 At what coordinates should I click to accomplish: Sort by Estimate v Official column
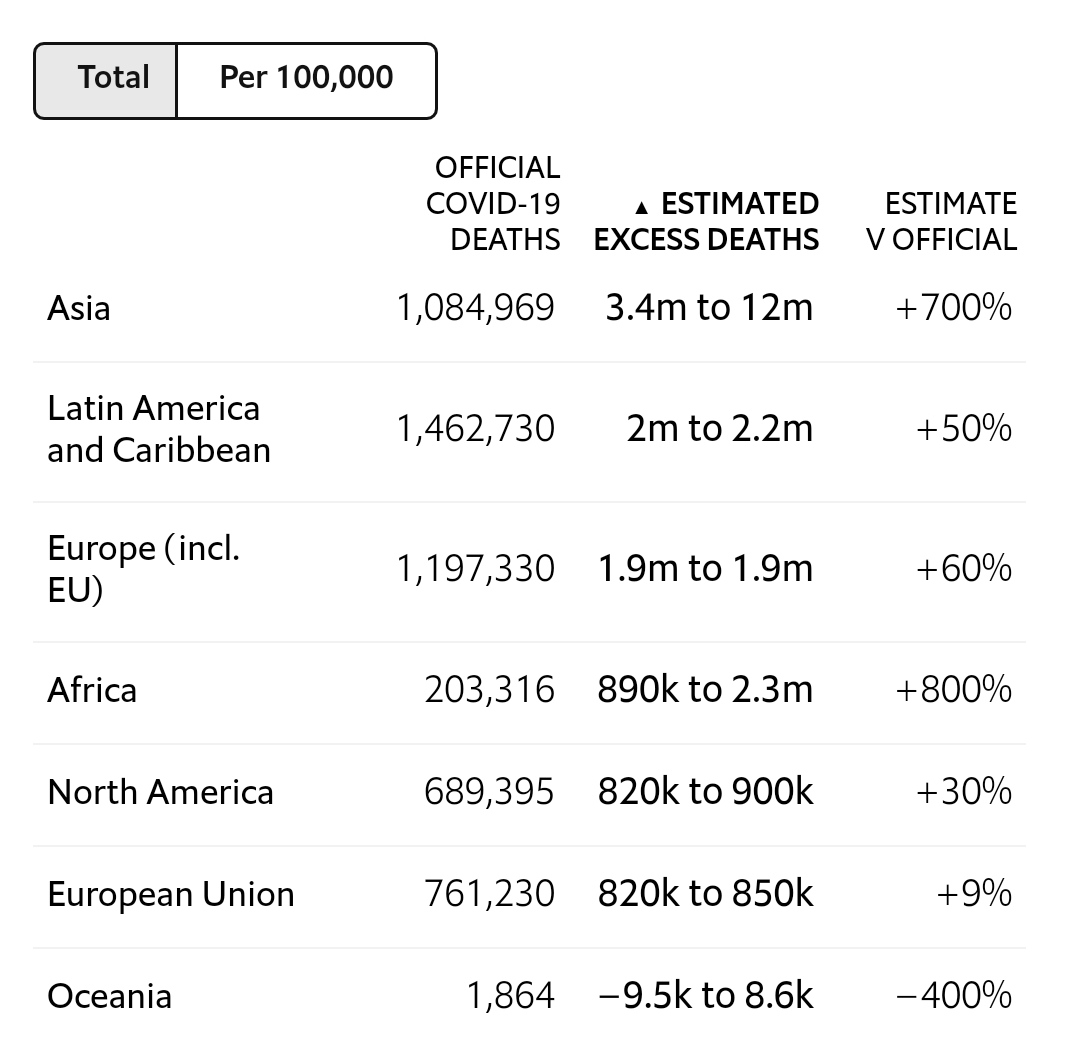(941, 222)
